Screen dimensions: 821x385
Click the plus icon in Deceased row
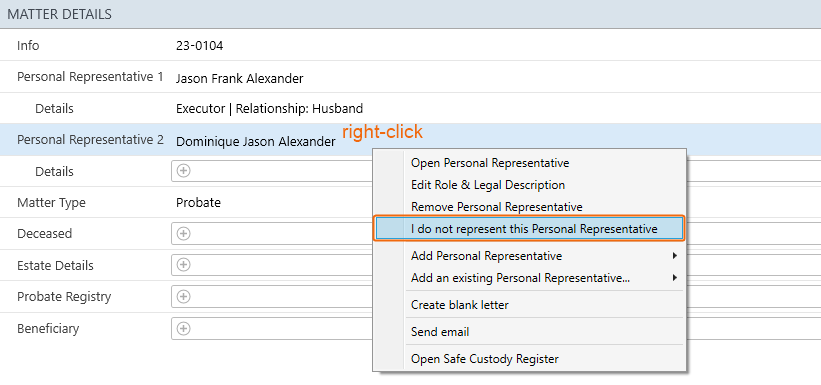(x=183, y=234)
